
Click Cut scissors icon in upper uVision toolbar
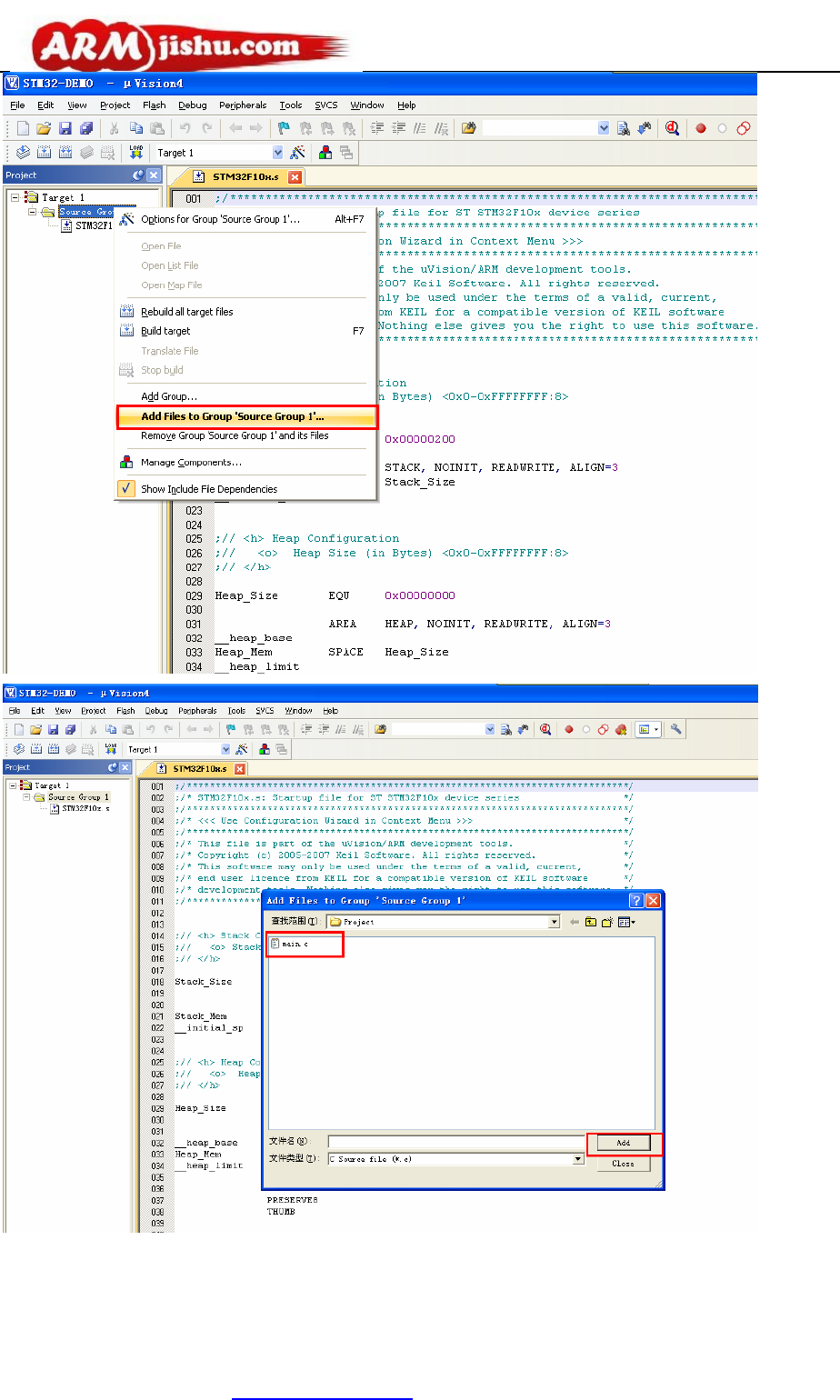115,128
